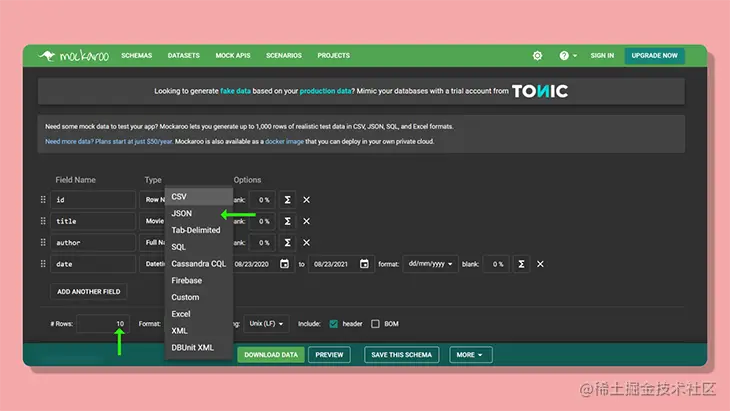Click blank percentage input in id row
Screen dimensions: 730x411
click(x=263, y=200)
